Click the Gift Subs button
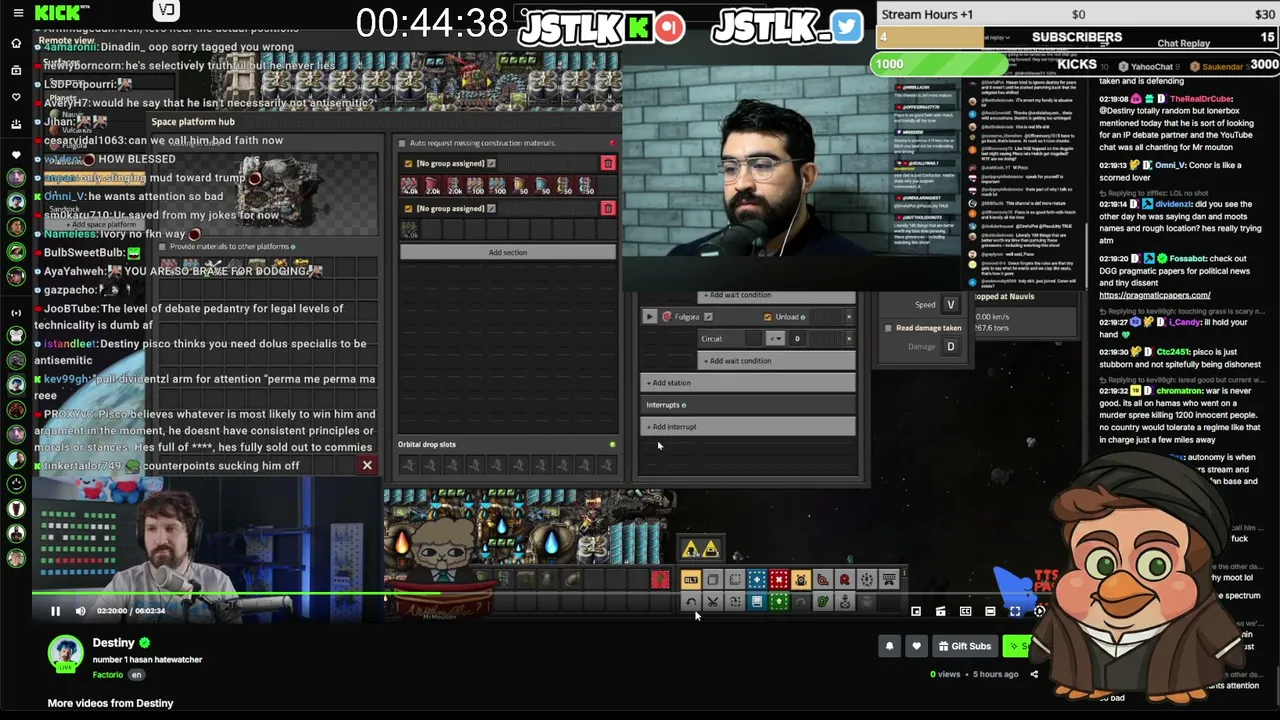This screenshot has width=1280, height=720. coord(964,646)
